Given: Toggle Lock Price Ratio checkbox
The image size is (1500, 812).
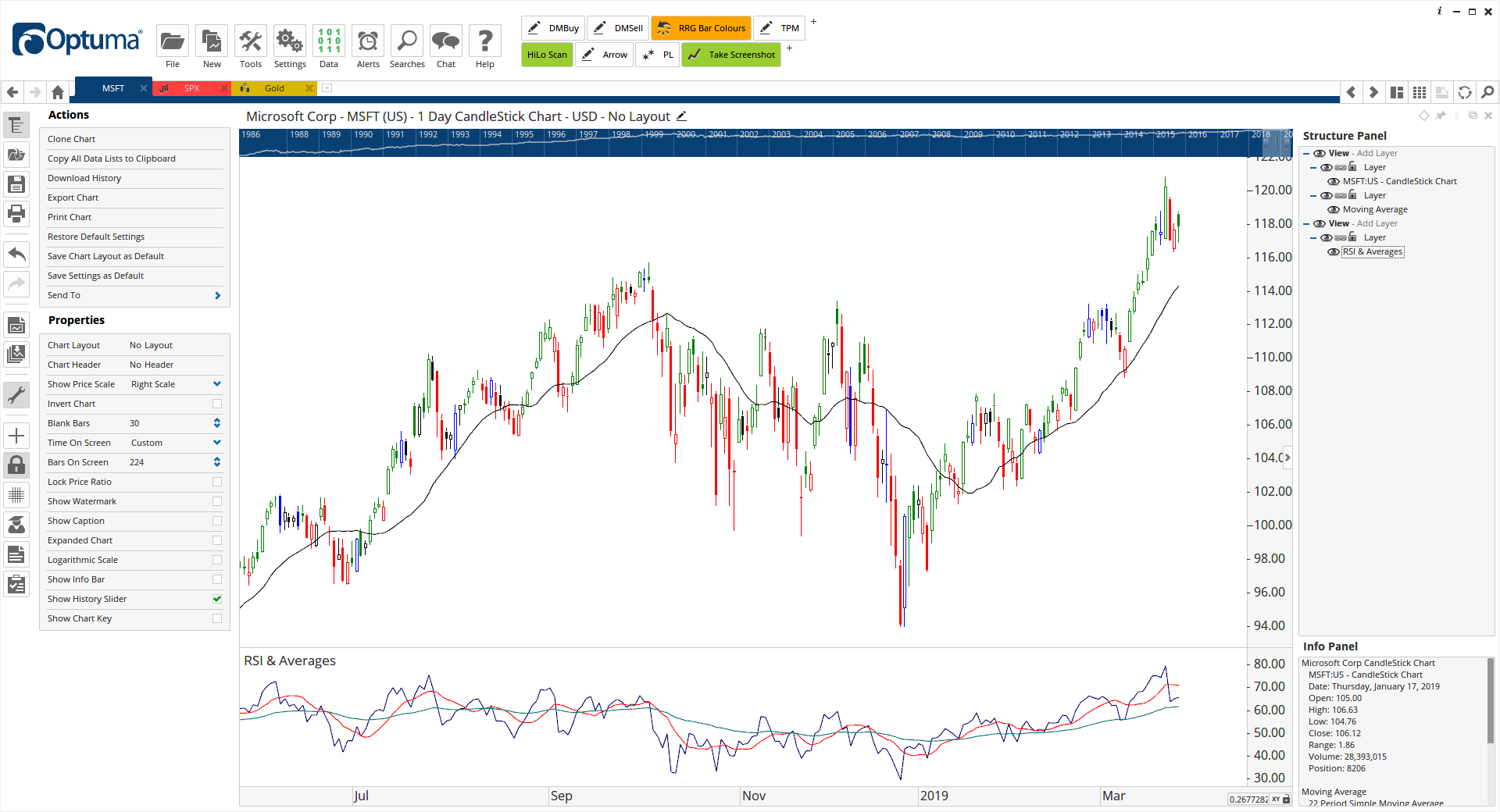Looking at the screenshot, I should tap(217, 482).
